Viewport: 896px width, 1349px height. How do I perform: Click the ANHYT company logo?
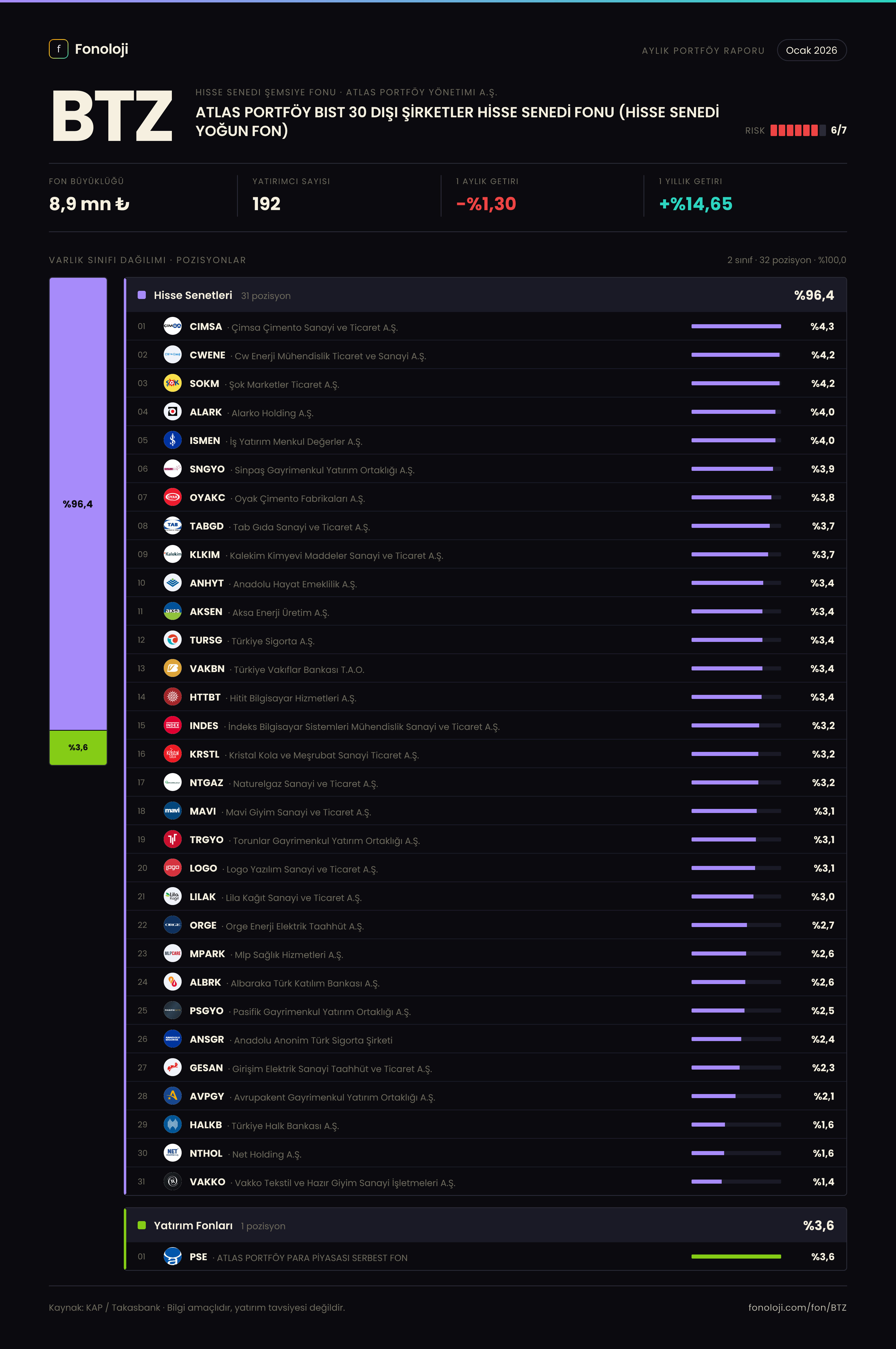tap(173, 583)
